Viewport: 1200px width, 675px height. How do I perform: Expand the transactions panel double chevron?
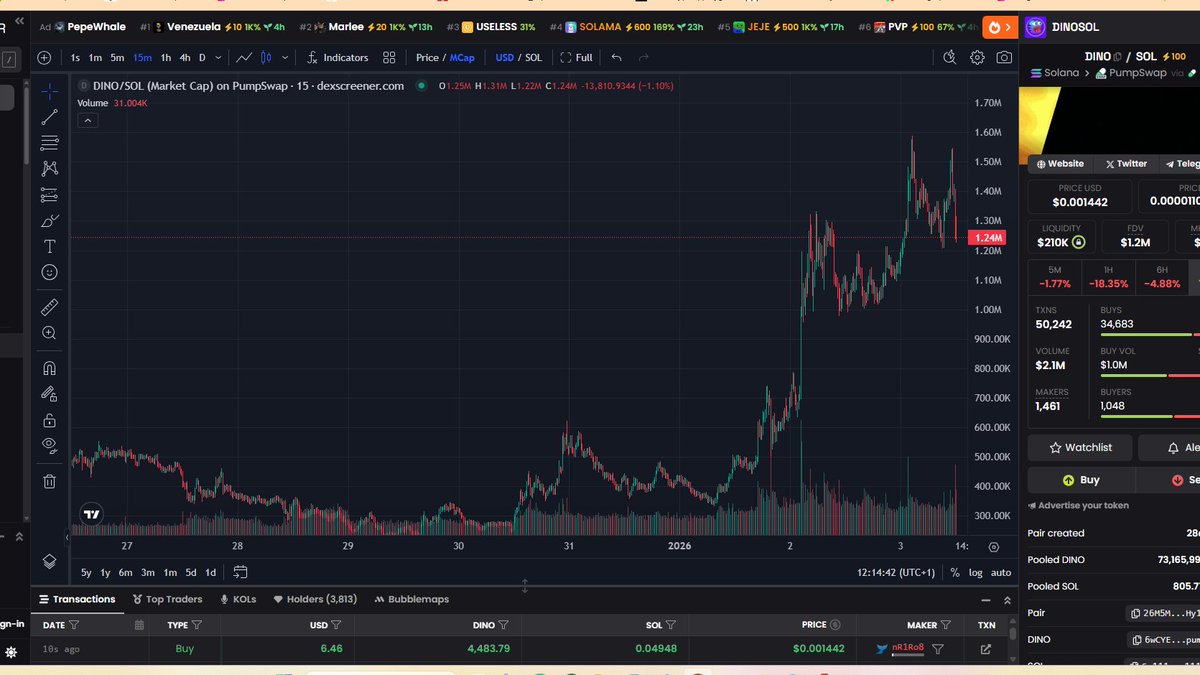point(1007,600)
